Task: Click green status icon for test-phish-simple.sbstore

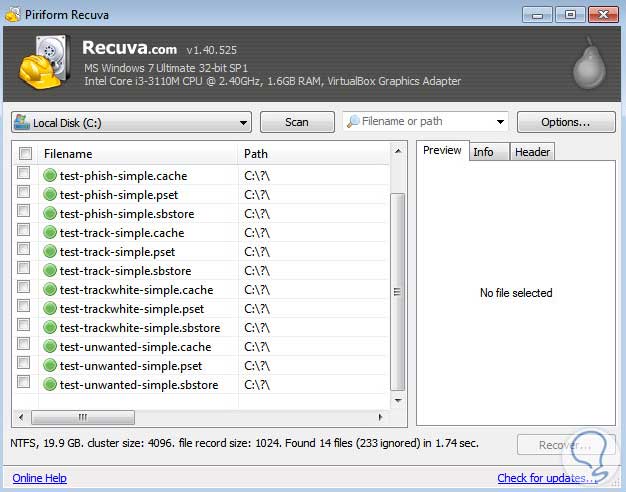Action: 50,213
